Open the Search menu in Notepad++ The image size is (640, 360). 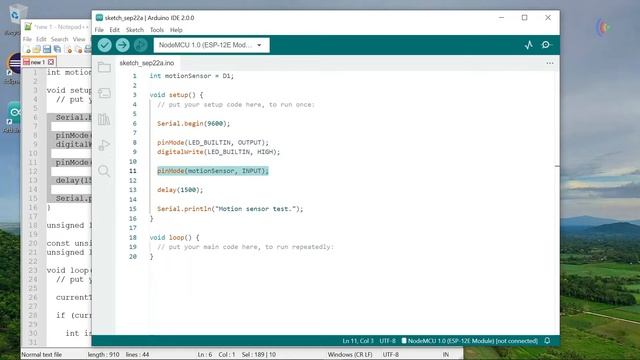click(x=60, y=39)
